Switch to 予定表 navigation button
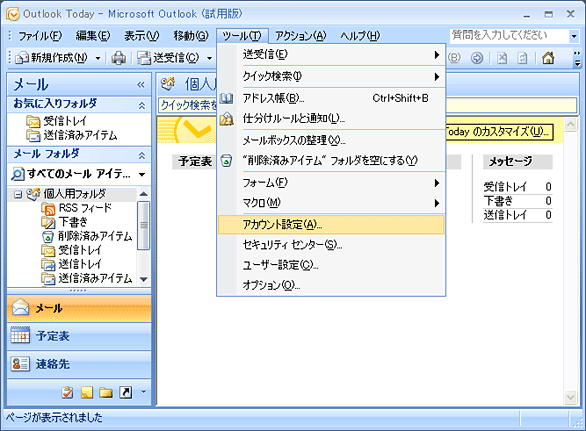Viewport: 586px width, 431px height. click(x=79, y=336)
